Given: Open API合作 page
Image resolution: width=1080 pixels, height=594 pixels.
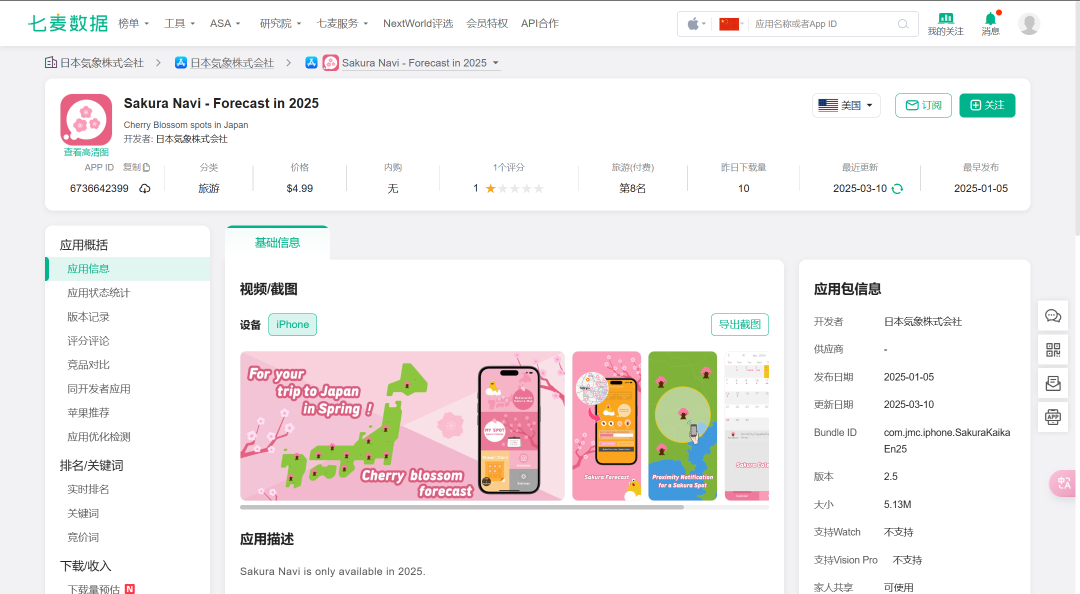Looking at the screenshot, I should coord(539,23).
